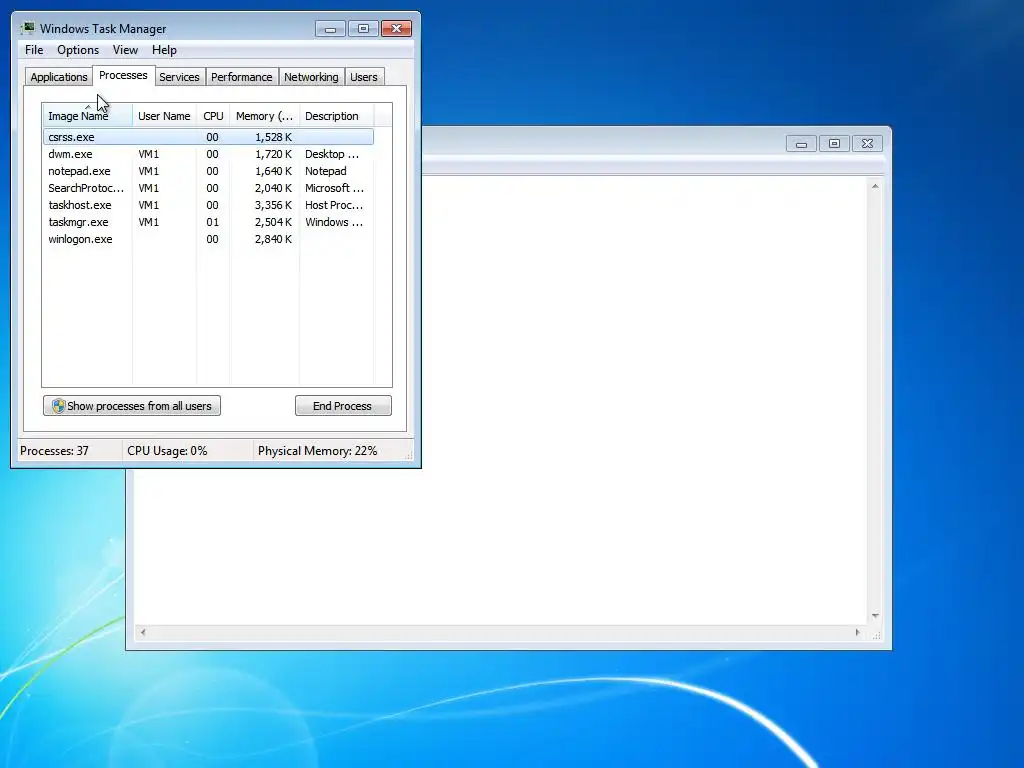Close the Windows Task Manager window
The image size is (1024, 768).
coord(396,29)
